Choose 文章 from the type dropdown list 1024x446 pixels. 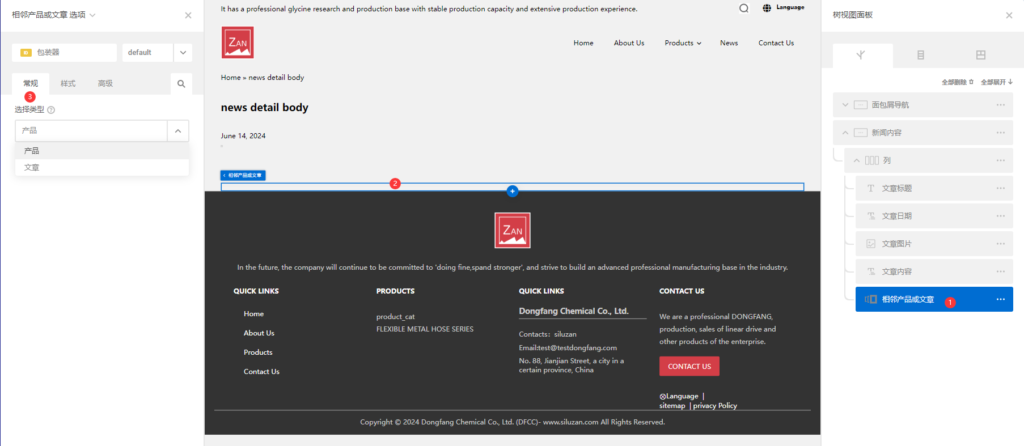[x=32, y=168]
